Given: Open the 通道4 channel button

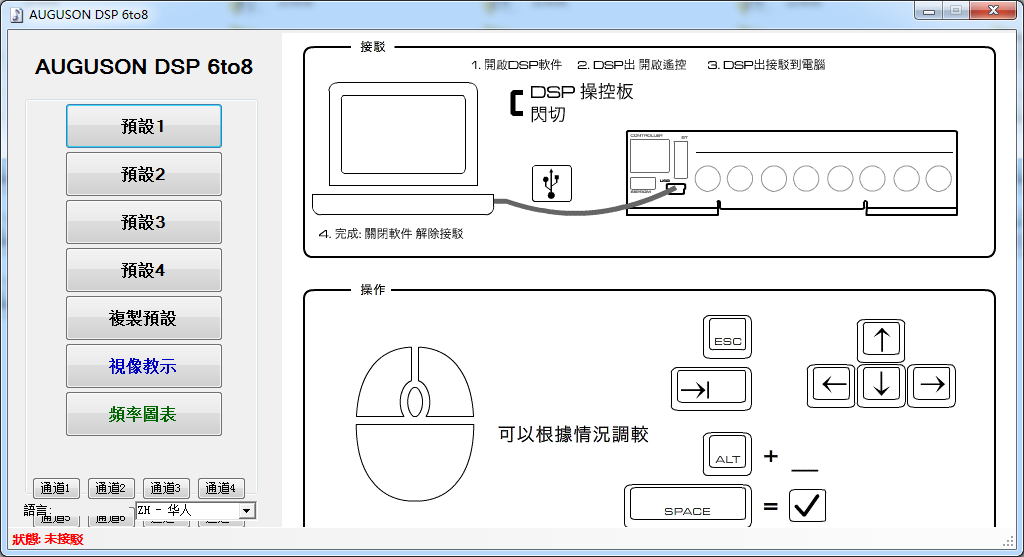Looking at the screenshot, I should click(221, 488).
